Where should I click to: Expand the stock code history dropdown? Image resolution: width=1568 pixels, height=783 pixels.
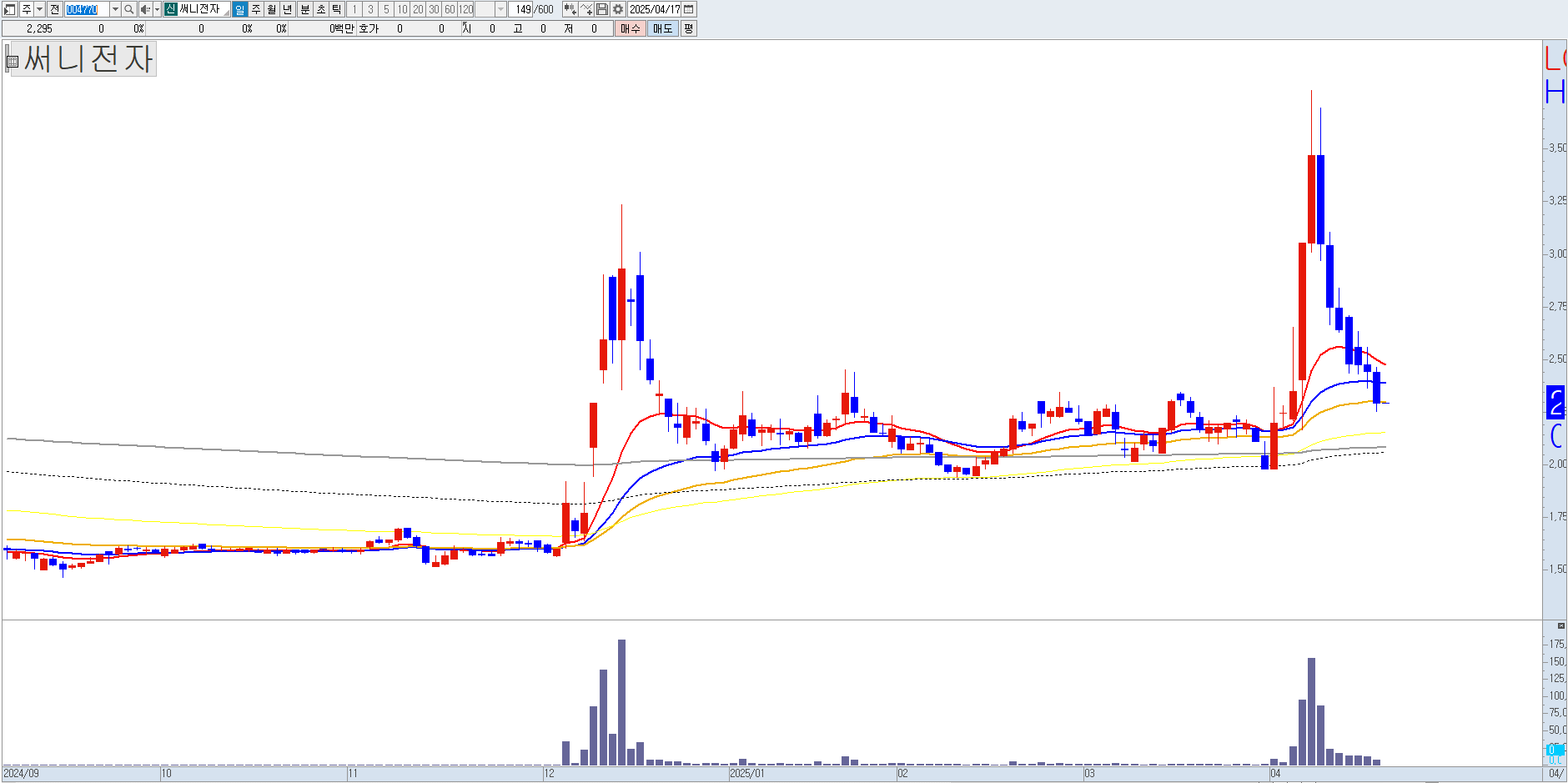click(115, 9)
